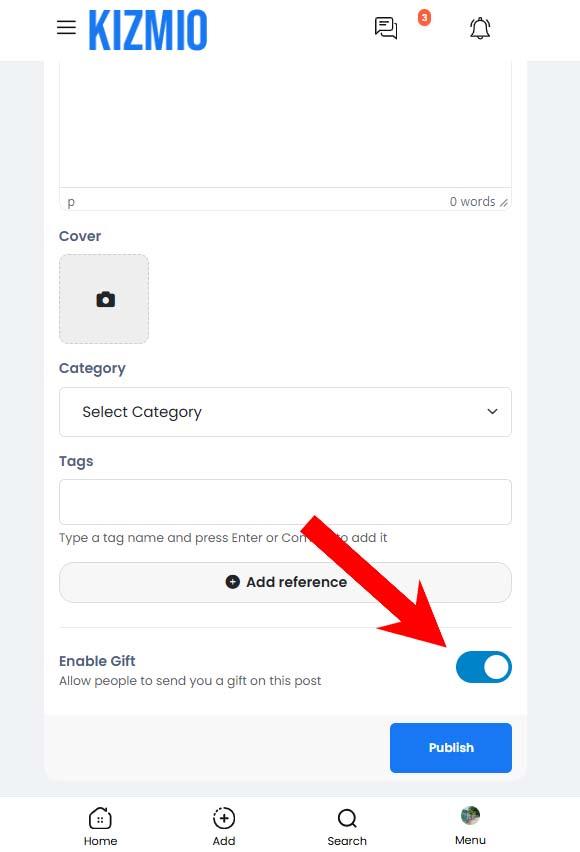Click the red notification count badge

424,18
